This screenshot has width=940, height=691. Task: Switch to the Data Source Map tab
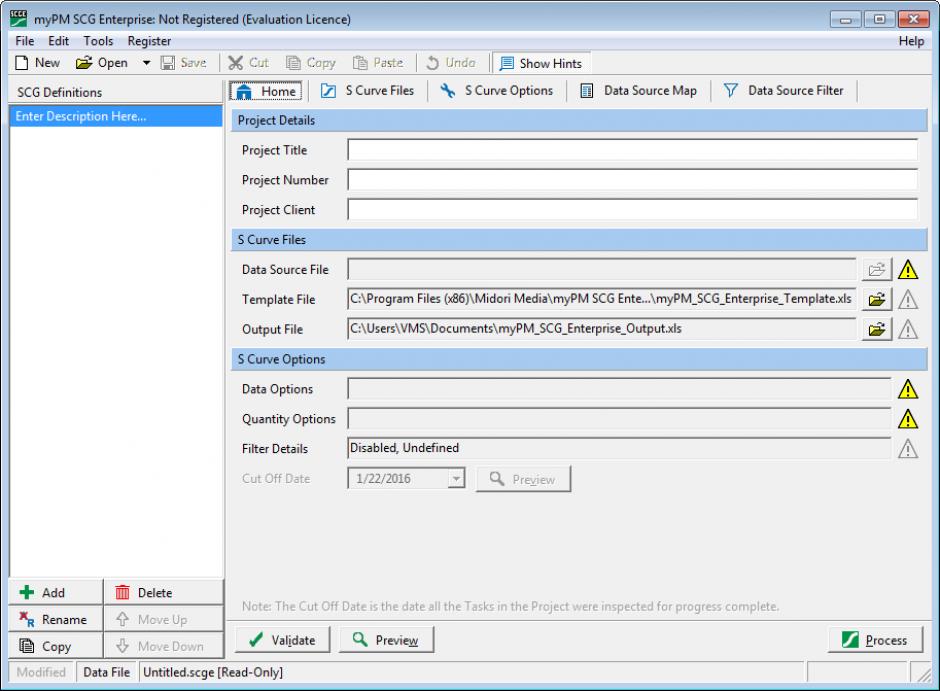pyautogui.click(x=638, y=91)
